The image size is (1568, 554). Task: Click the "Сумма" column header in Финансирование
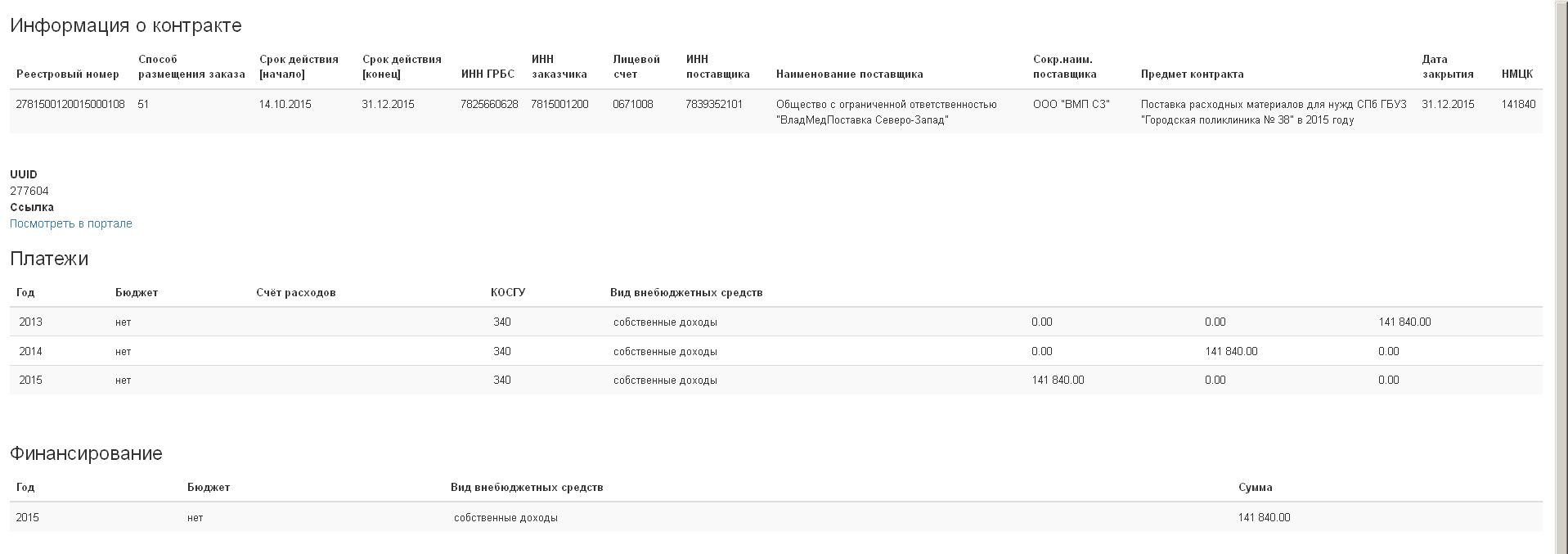coord(1255,488)
